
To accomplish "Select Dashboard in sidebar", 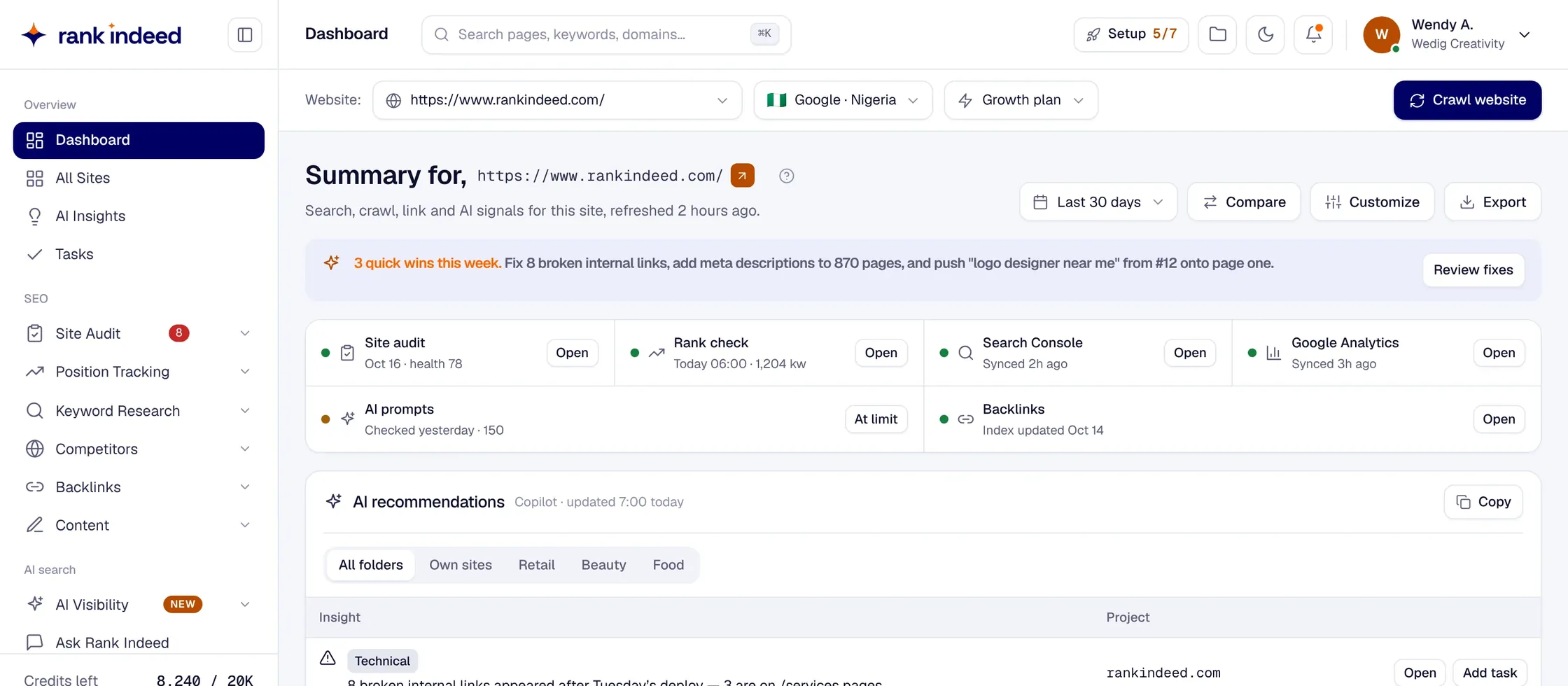I will point(139,140).
